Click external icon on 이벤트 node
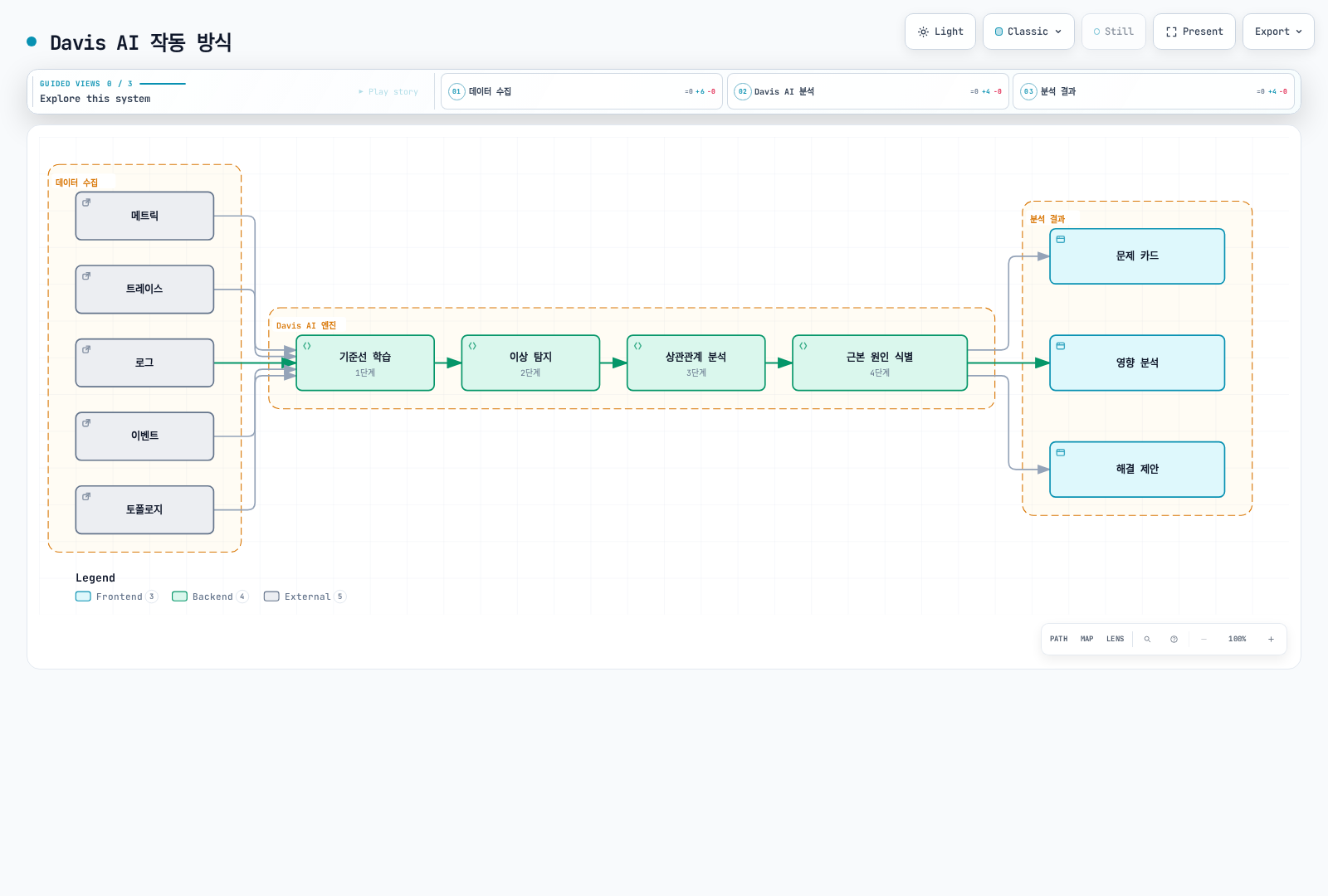Viewport: 1328px width, 896px height. (86, 423)
